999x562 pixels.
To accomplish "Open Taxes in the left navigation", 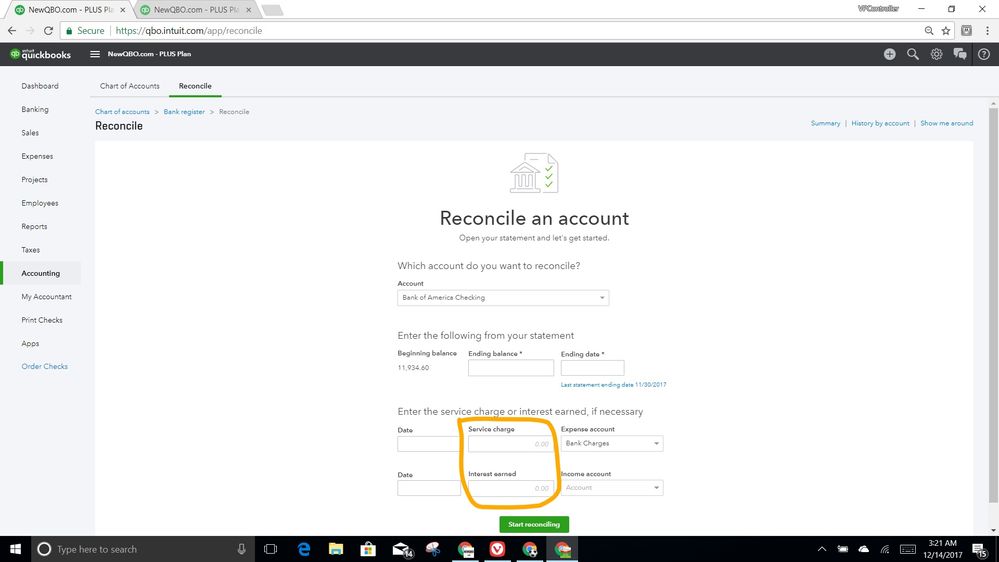I will (x=31, y=250).
